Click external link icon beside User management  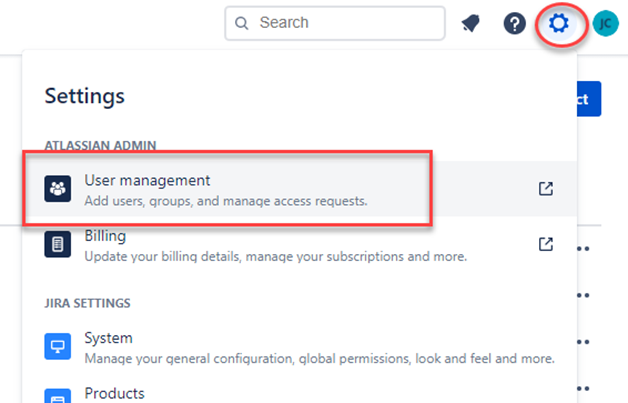[x=545, y=188]
